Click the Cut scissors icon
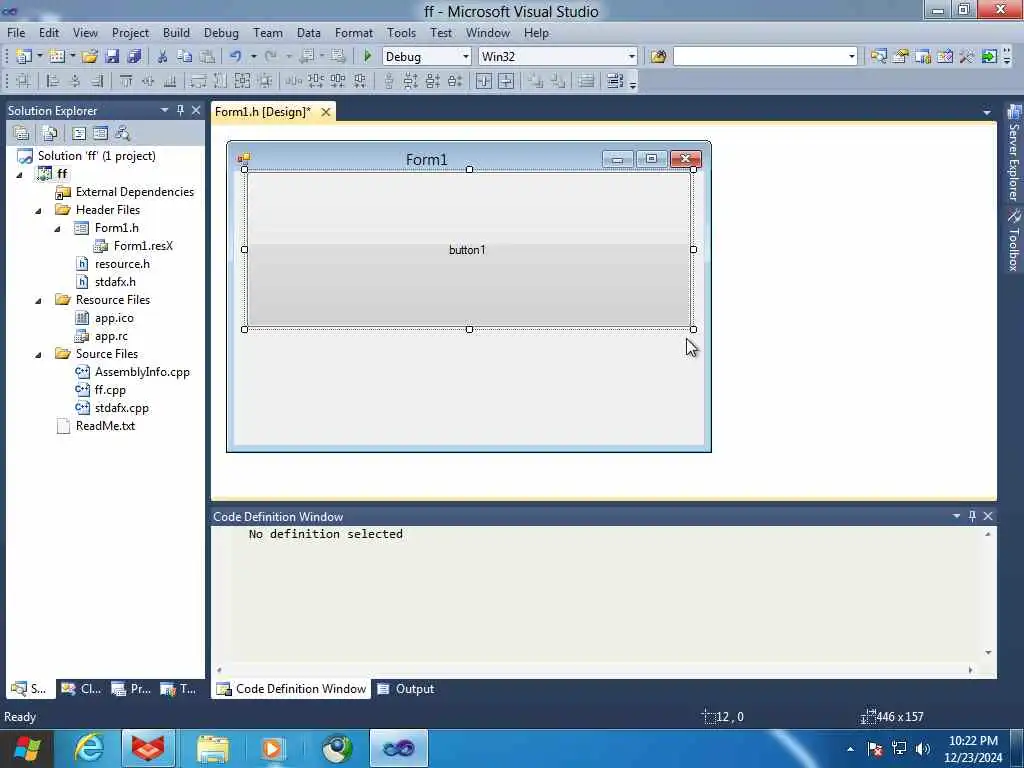Screen dimensions: 1024x768 tap(163, 57)
